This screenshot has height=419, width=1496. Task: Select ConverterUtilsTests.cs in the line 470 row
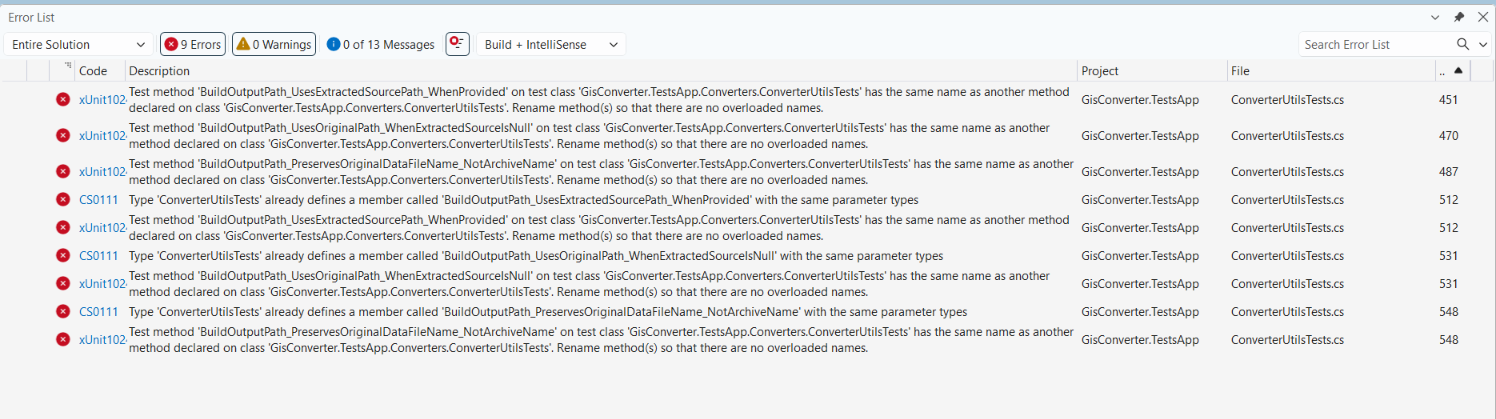coord(1287,136)
